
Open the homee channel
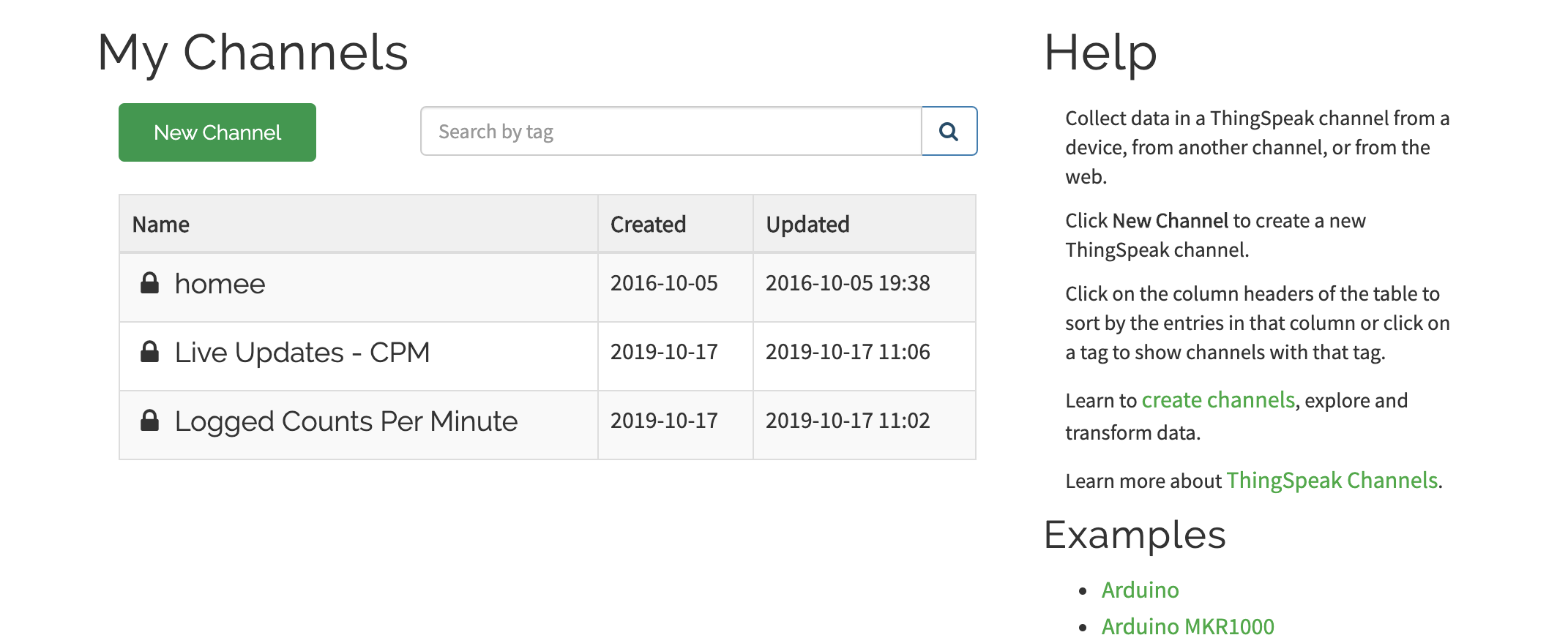[220, 284]
